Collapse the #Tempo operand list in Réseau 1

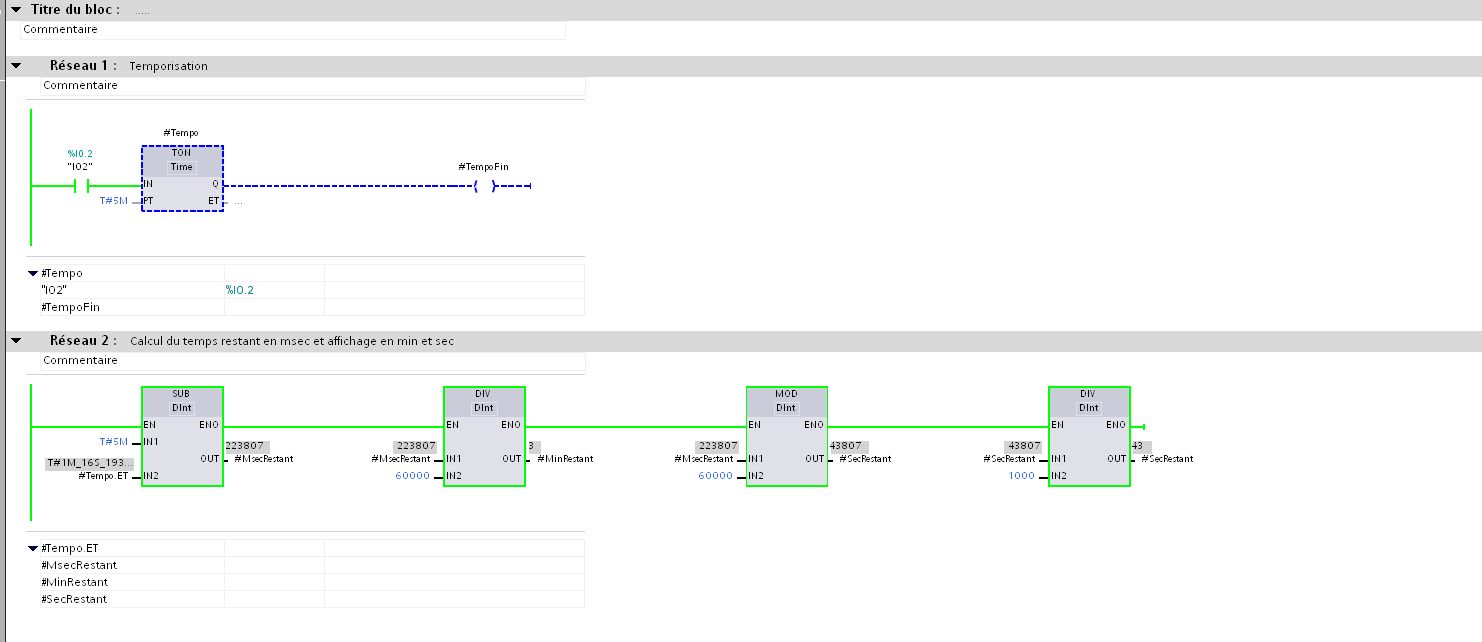pyautogui.click(x=33, y=273)
